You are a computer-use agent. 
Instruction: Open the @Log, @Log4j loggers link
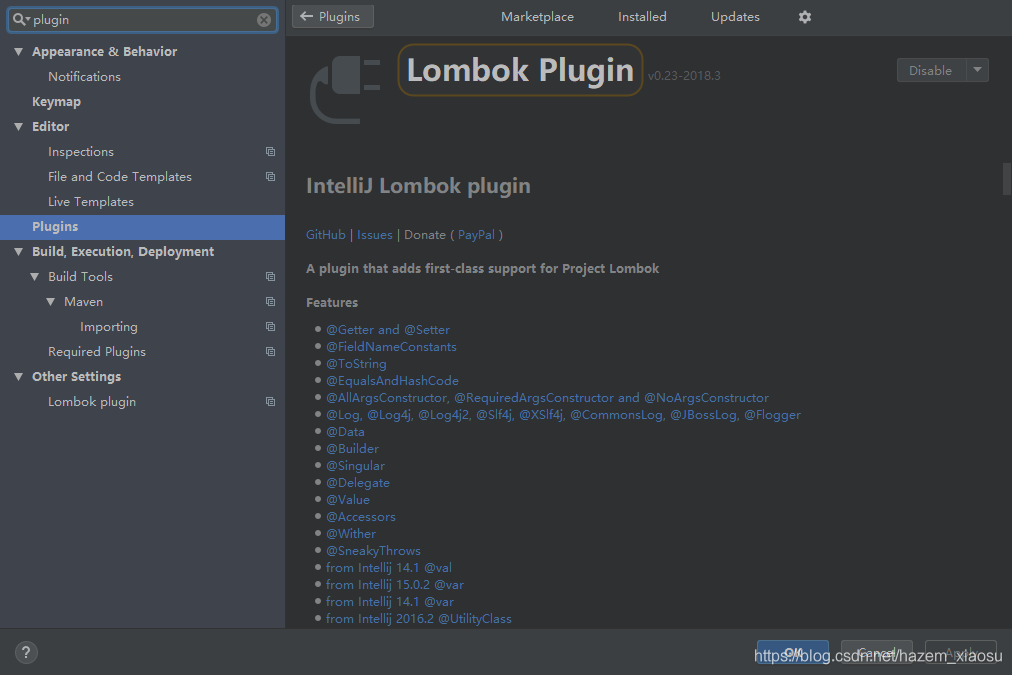click(563, 415)
